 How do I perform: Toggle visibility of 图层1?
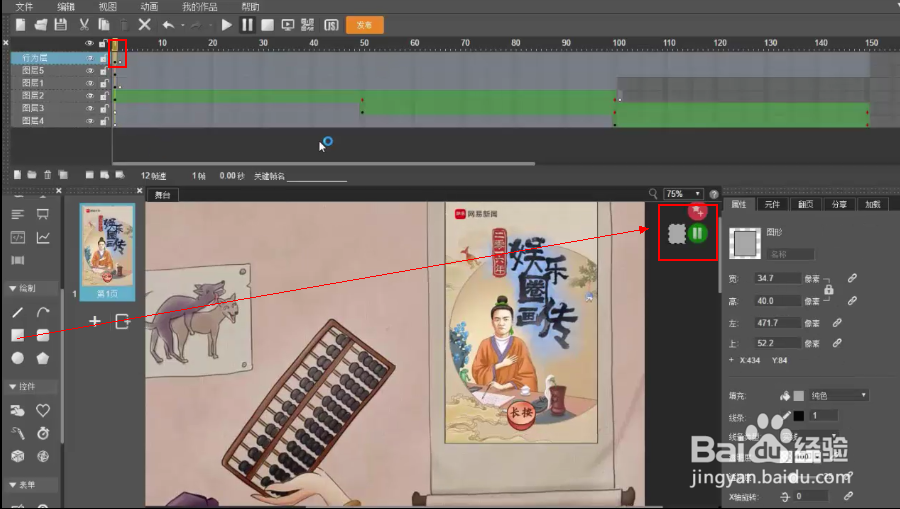[x=90, y=83]
